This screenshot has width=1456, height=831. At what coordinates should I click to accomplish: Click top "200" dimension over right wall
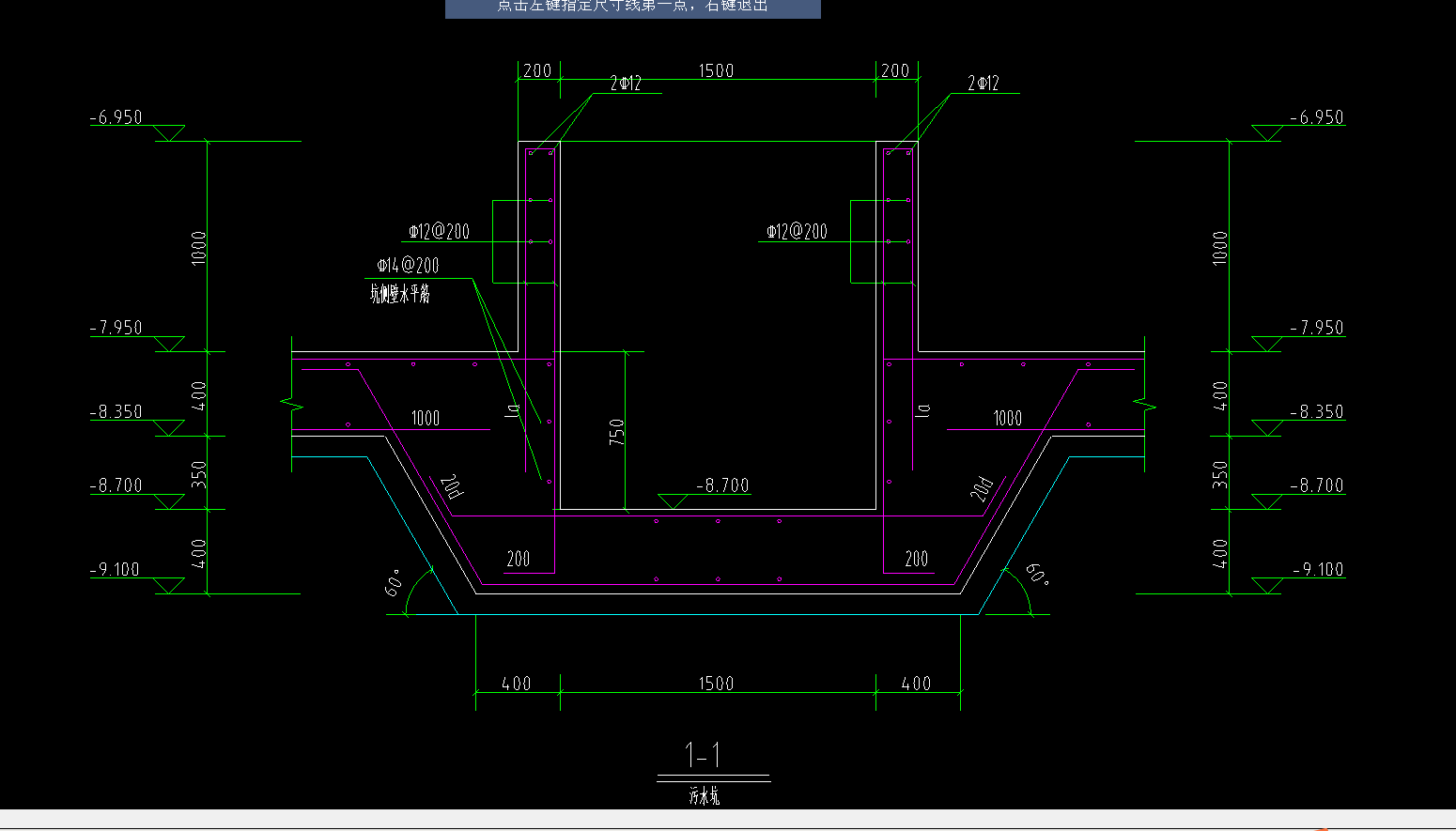895,70
